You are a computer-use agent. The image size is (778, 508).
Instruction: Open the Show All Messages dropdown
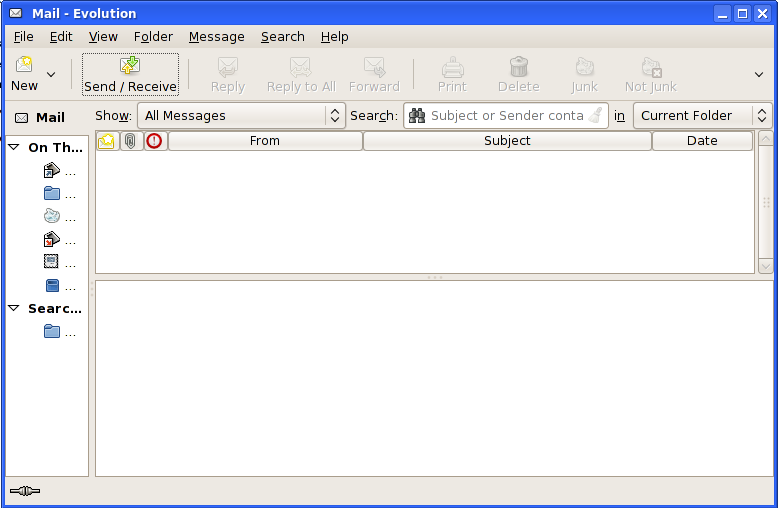pos(241,116)
